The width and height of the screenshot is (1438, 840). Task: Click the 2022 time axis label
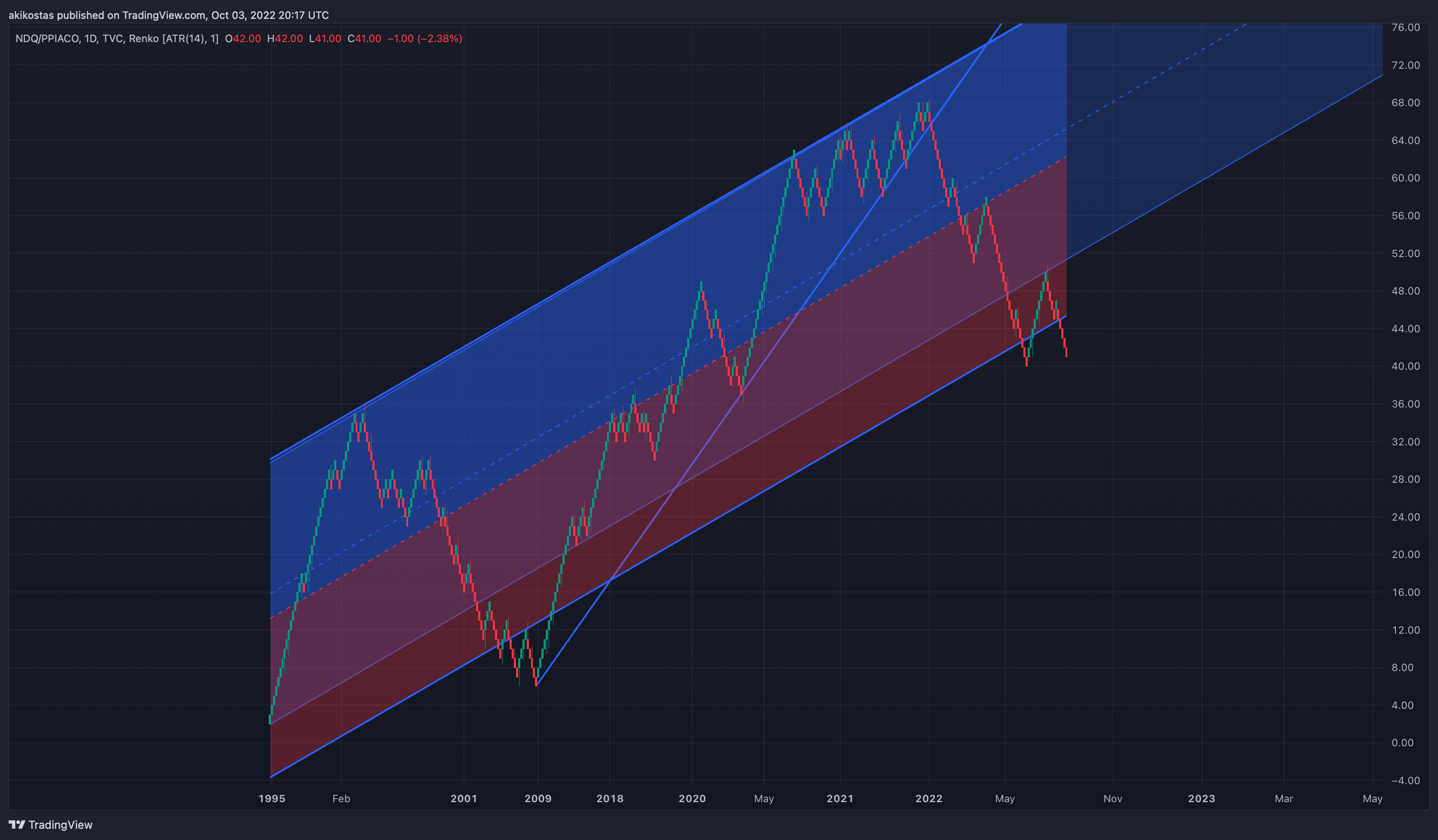coord(929,798)
